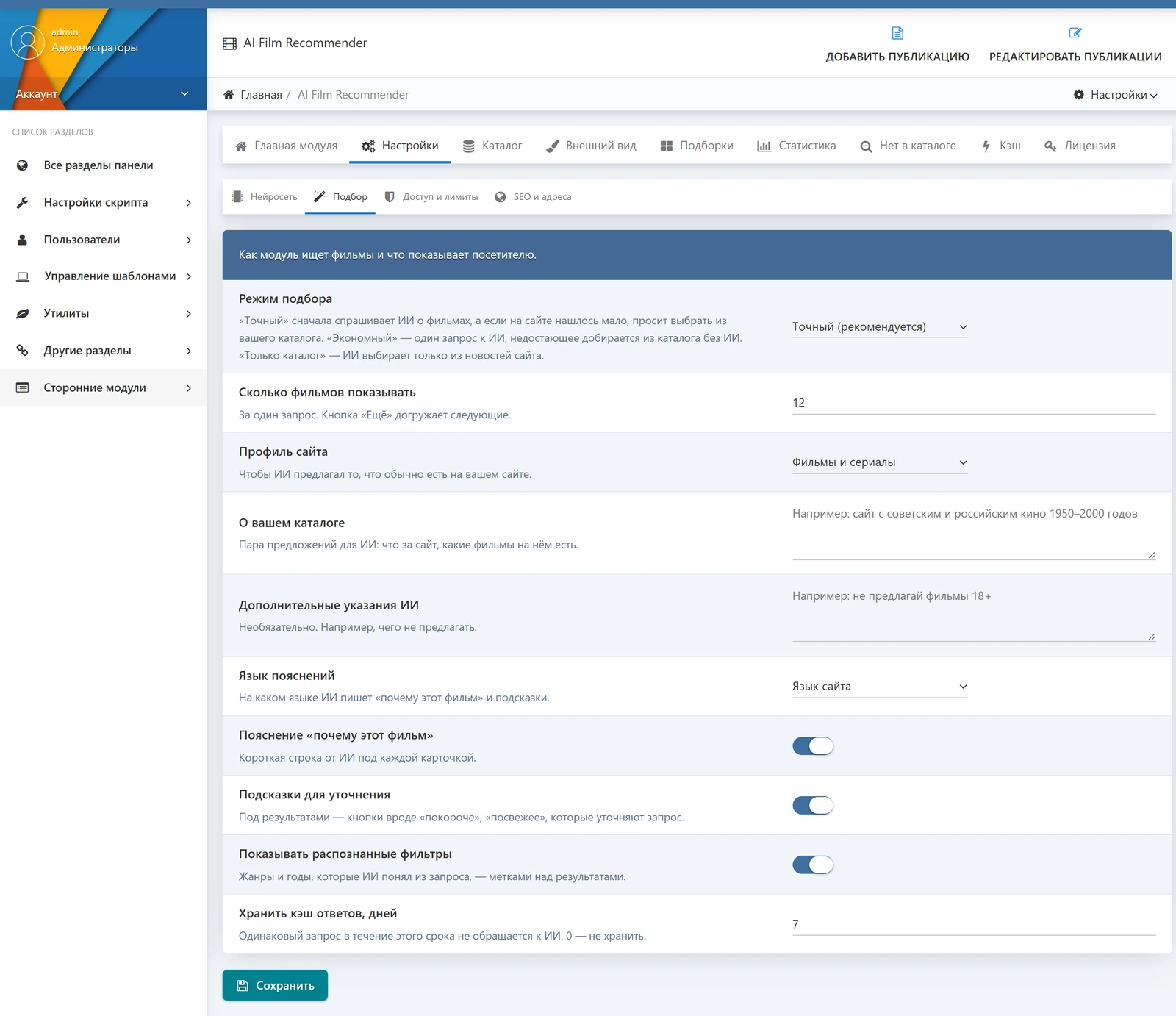The image size is (1176, 1016).
Task: Click the bar chart icon of Статистика tab
Action: click(x=764, y=146)
